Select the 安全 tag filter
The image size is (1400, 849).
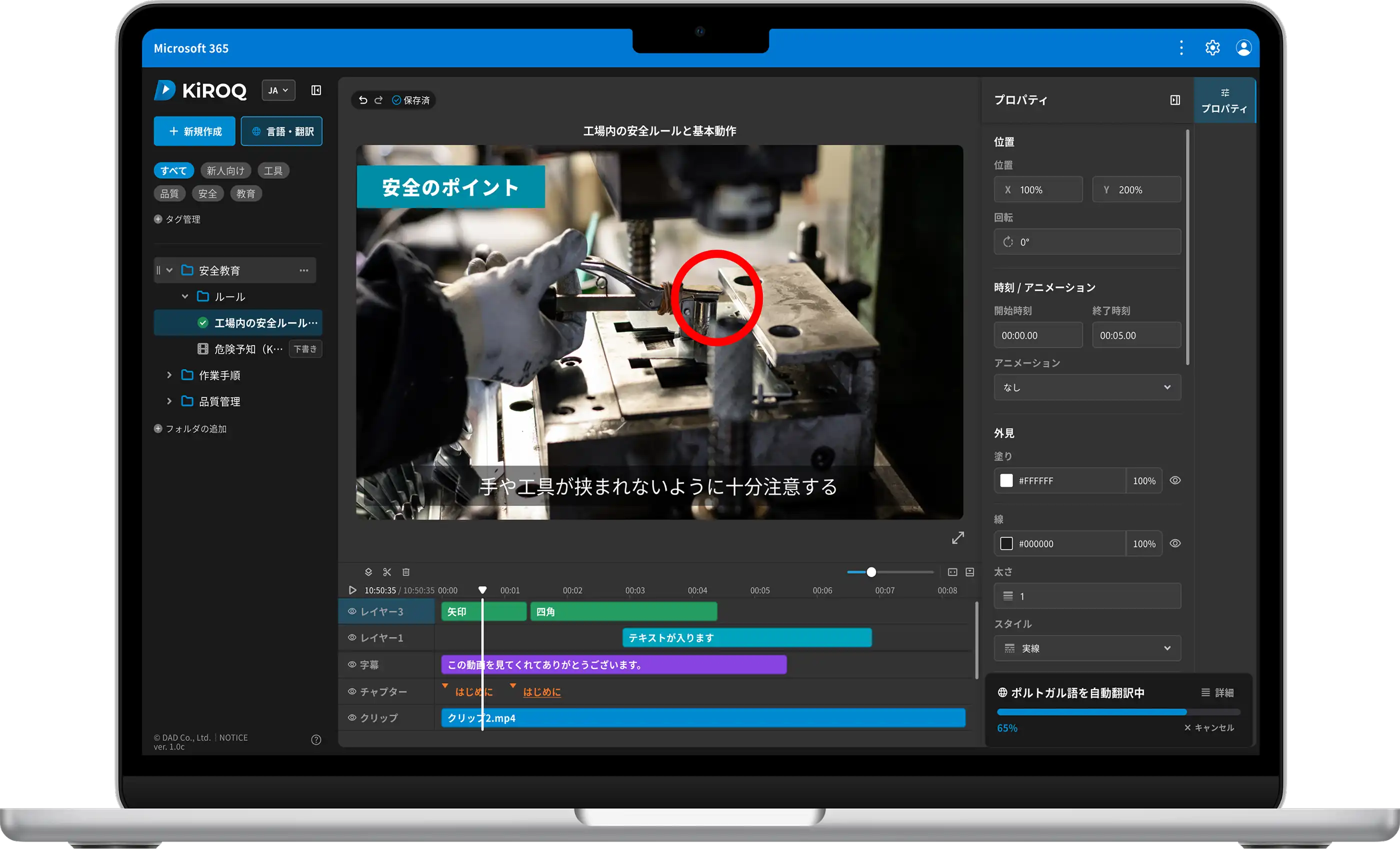click(x=207, y=194)
